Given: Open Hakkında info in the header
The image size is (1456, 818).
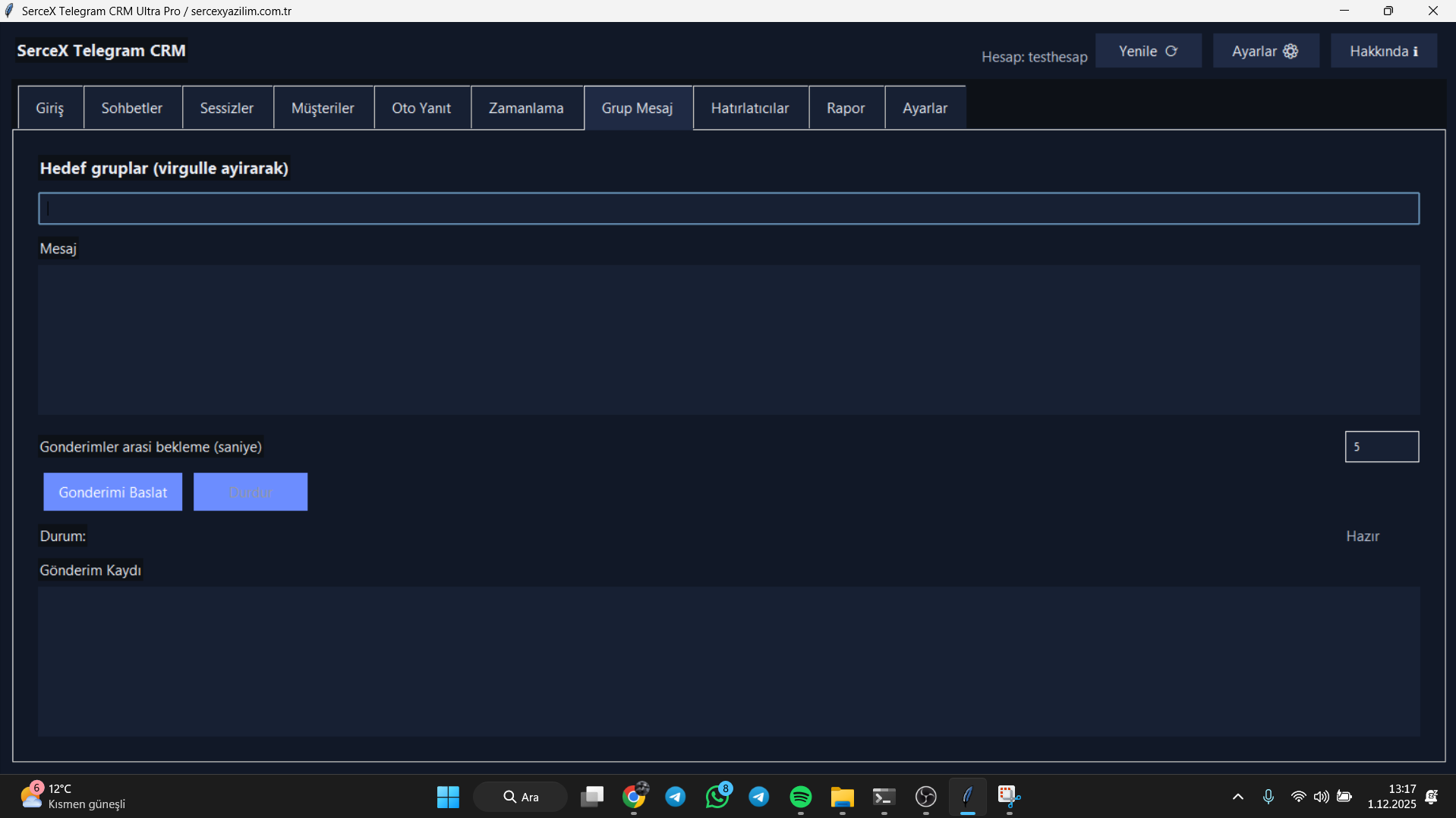Looking at the screenshot, I should tap(1383, 51).
